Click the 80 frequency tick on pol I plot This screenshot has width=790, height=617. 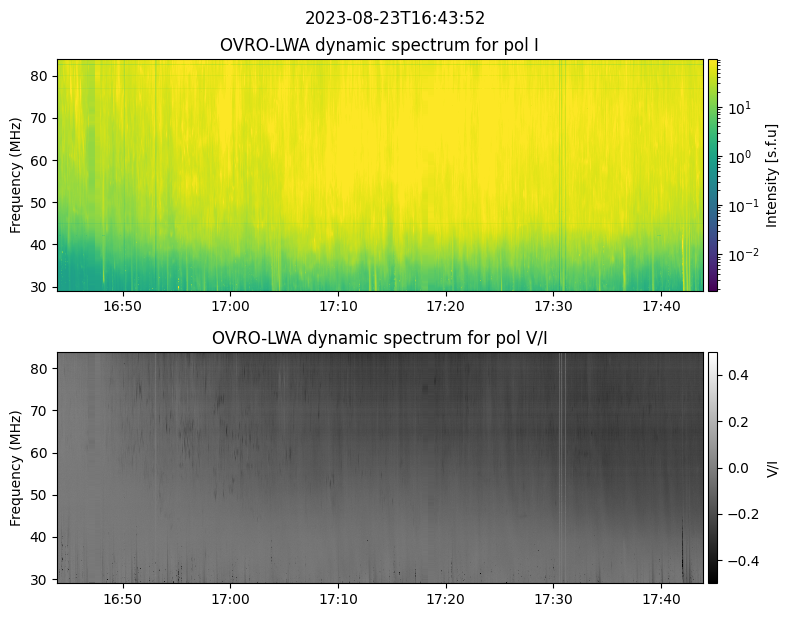[x=42, y=76]
